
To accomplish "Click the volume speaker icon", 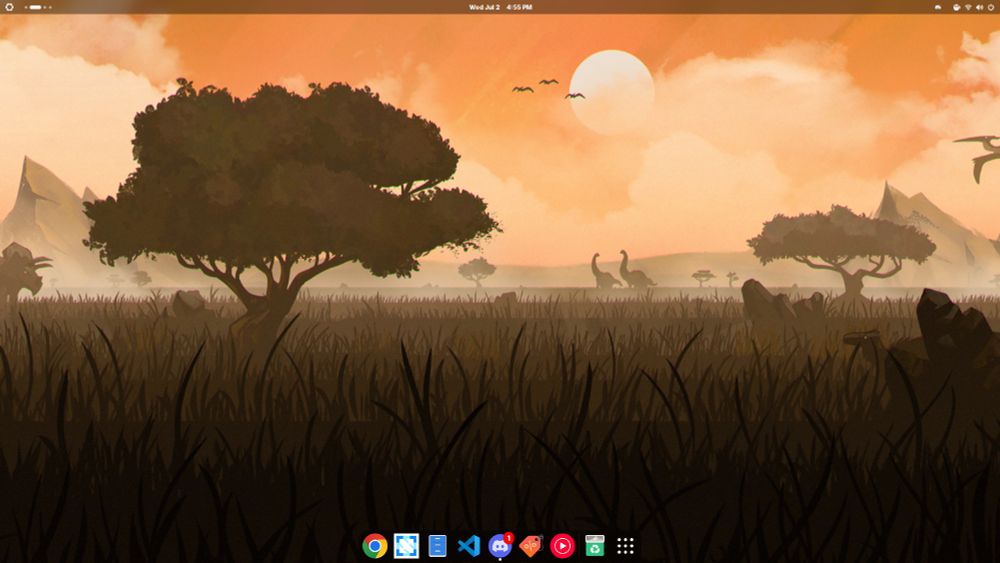I will 979,7.
